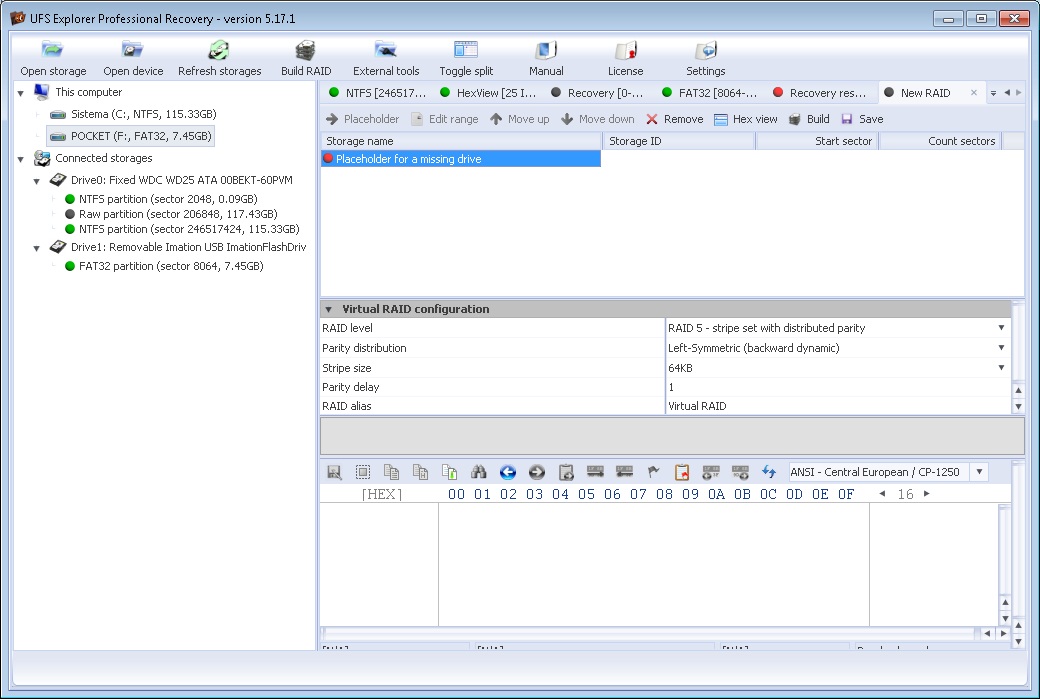This screenshot has height=699, width=1040.
Task: Open the tab list dropdown arrow
Action: pos(993,94)
